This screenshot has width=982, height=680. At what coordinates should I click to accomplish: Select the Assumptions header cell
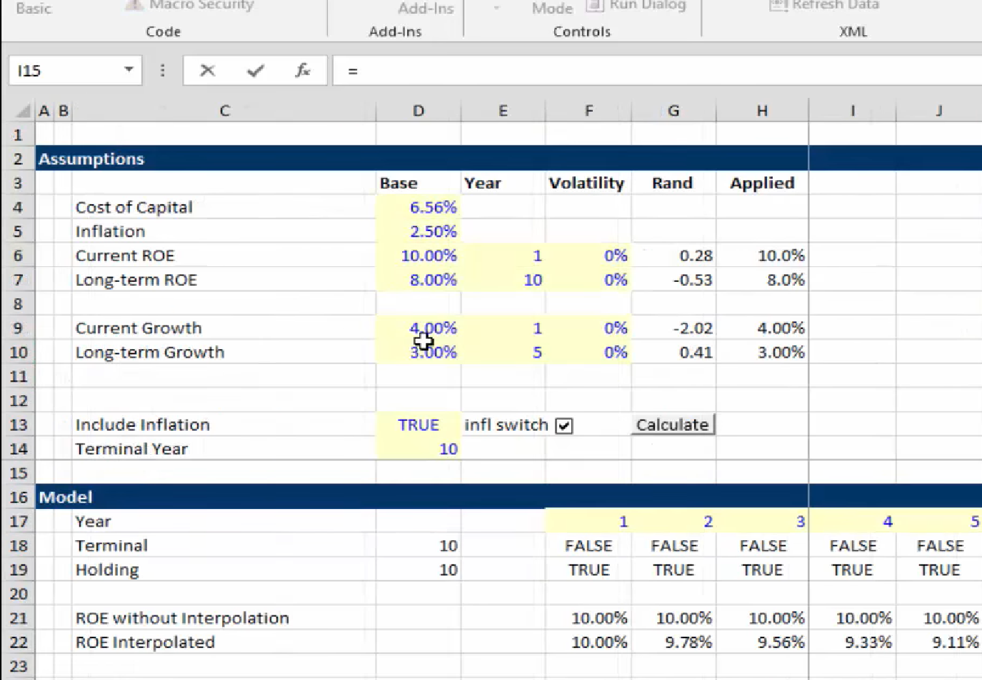pos(91,159)
